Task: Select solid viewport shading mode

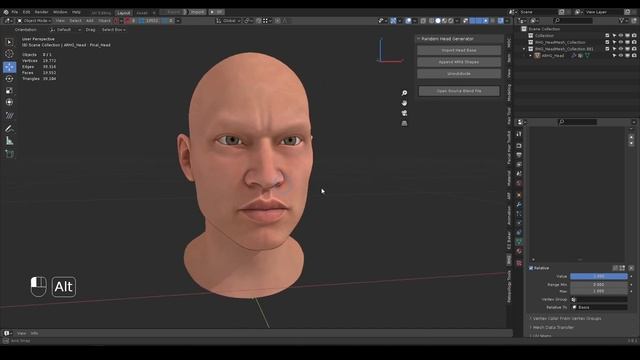Action: [x=438, y=20]
